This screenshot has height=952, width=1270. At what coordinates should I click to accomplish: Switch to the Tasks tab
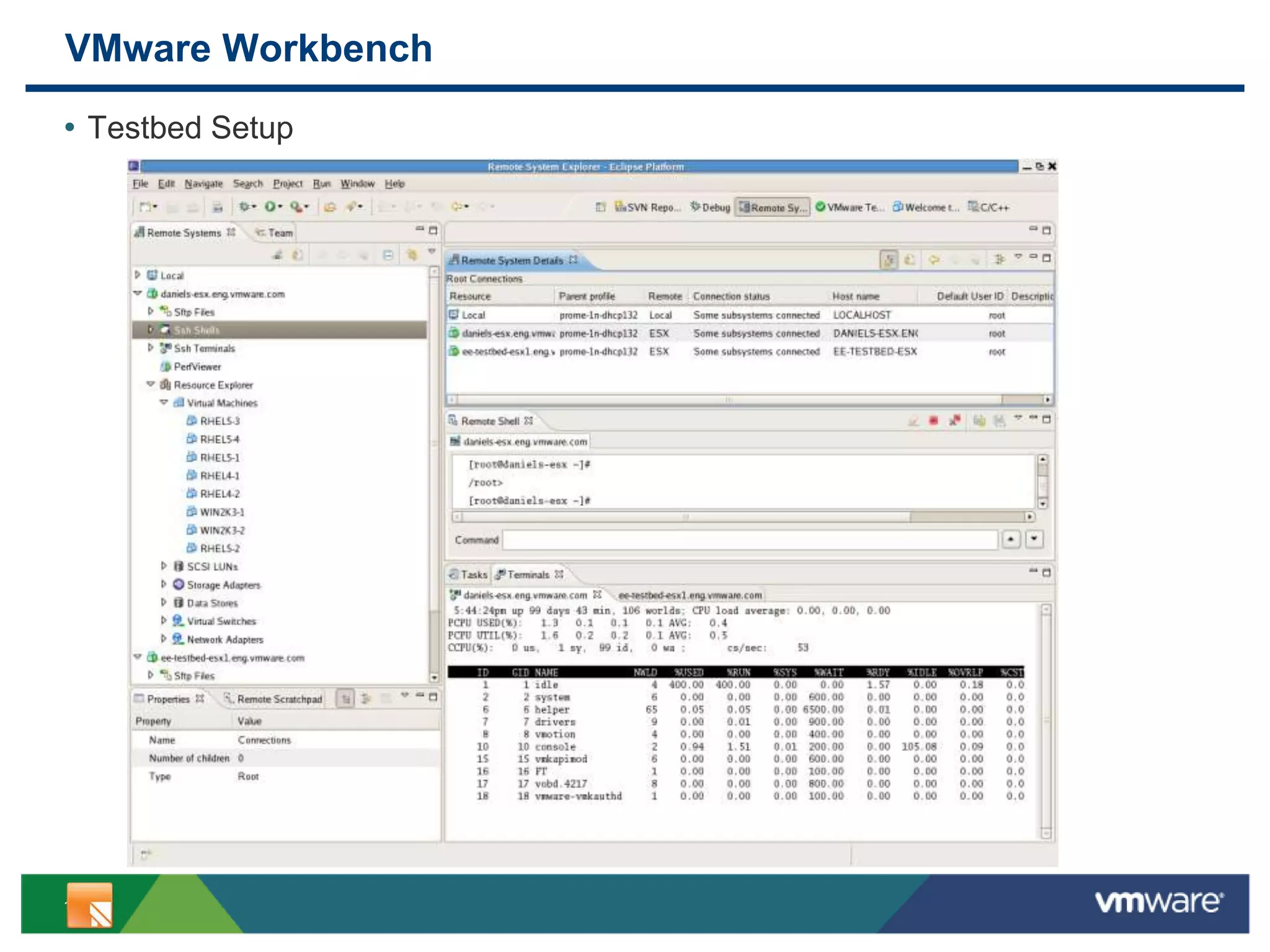tap(468, 575)
